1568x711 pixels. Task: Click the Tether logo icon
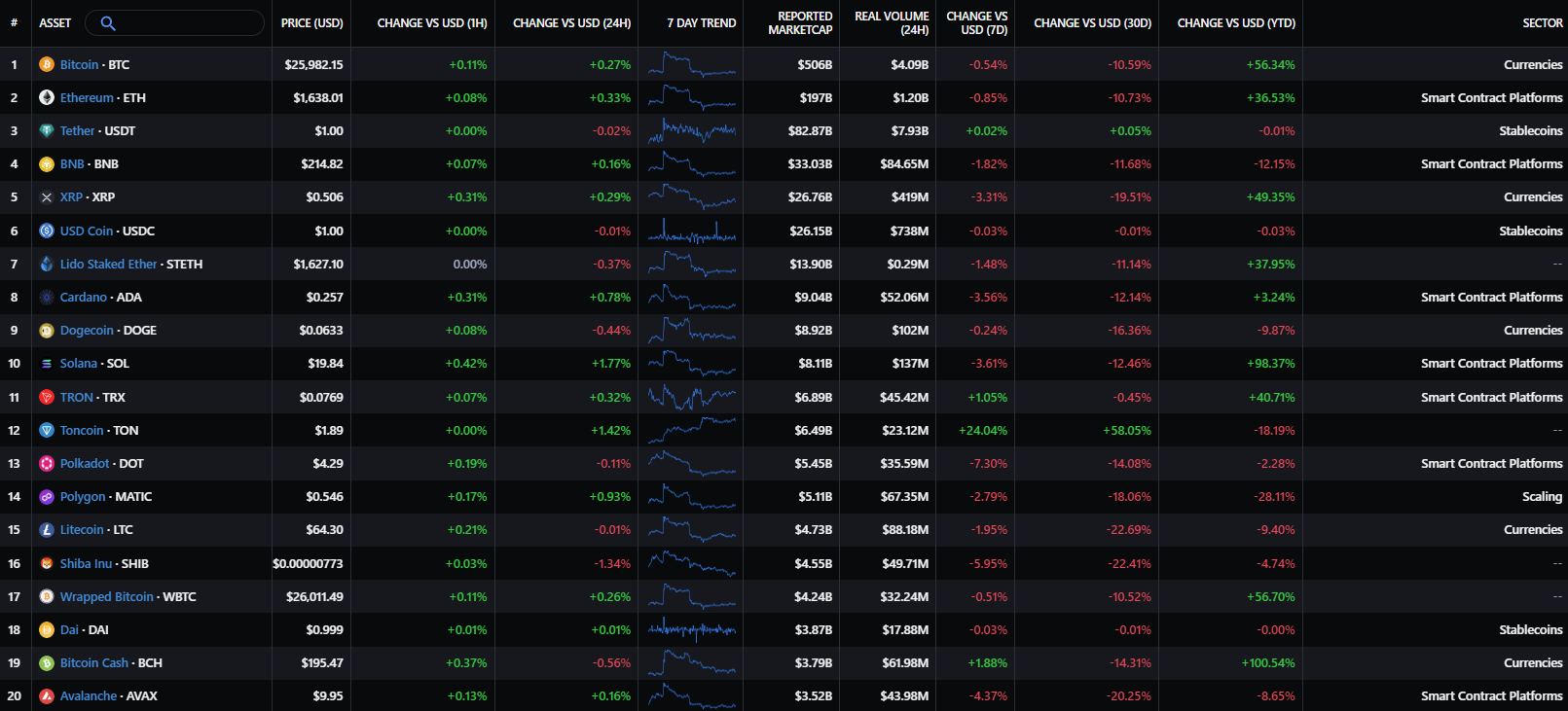point(47,130)
